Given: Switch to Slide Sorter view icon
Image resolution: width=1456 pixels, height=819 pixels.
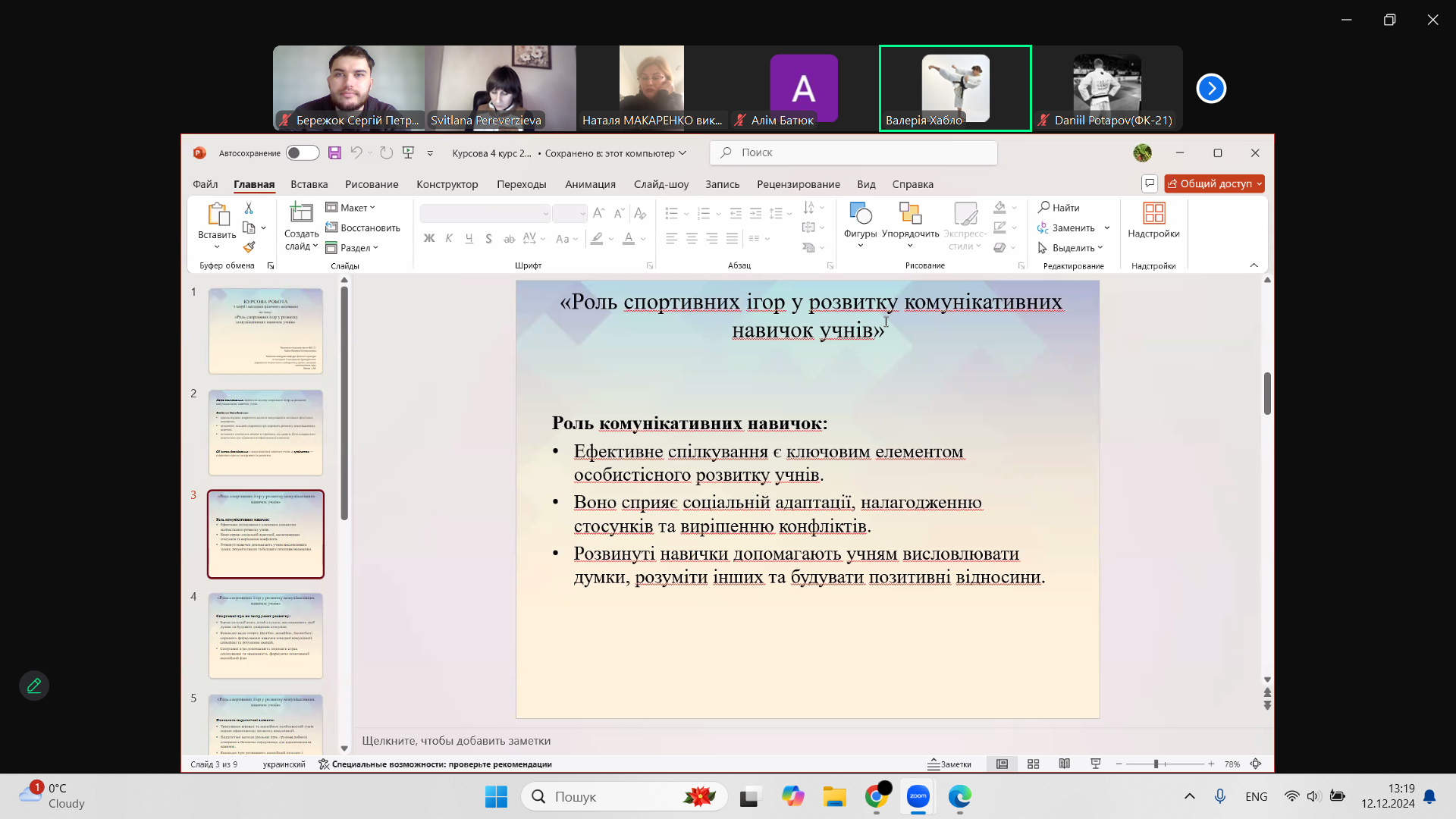Looking at the screenshot, I should click(1033, 764).
